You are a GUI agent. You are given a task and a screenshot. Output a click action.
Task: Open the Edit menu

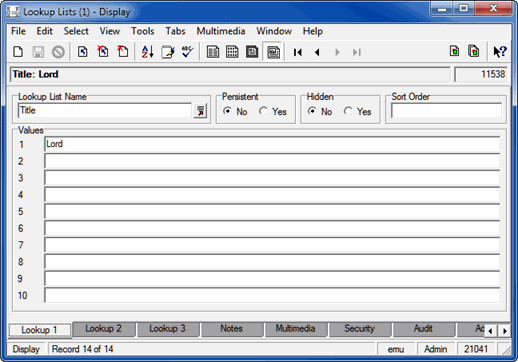pyautogui.click(x=44, y=31)
